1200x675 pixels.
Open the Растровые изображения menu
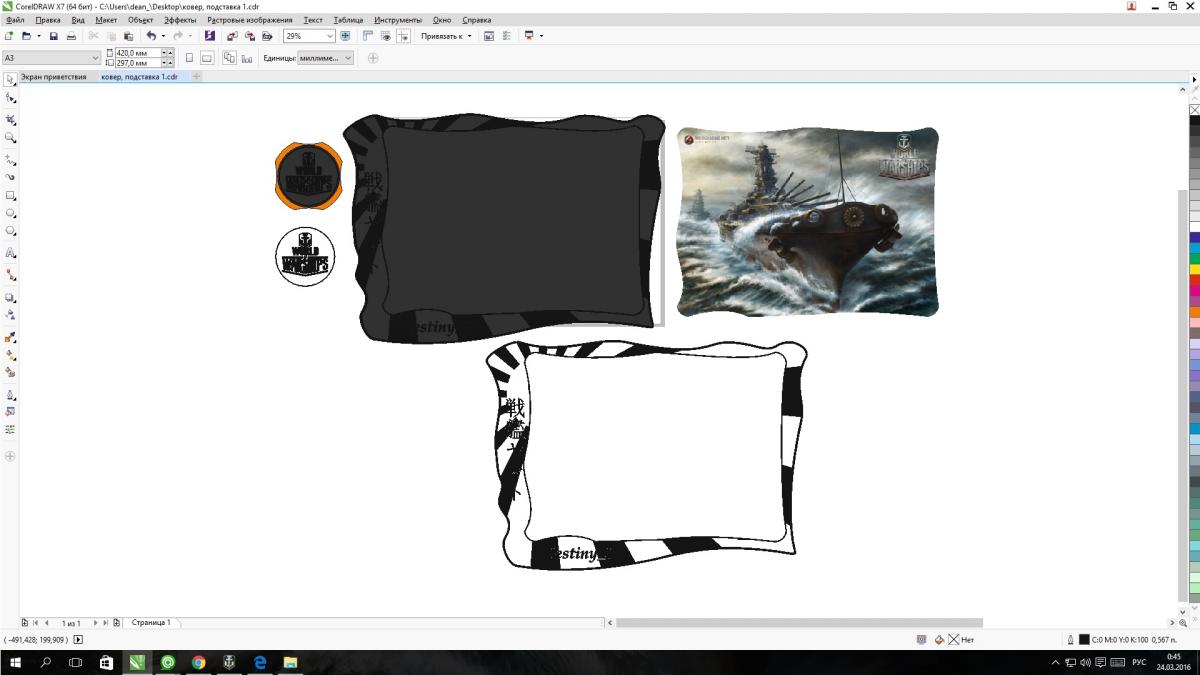[250, 20]
